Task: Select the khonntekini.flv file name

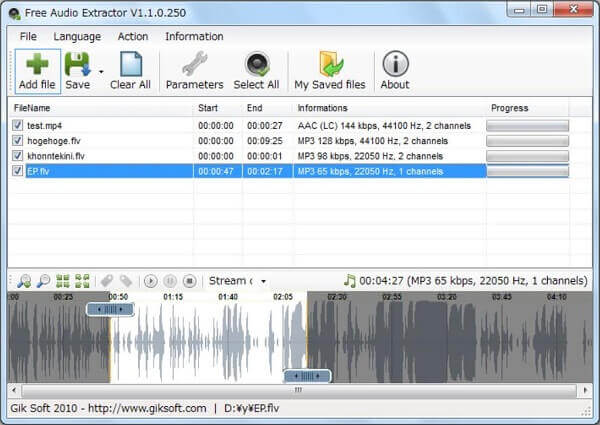Action: [x=55, y=156]
